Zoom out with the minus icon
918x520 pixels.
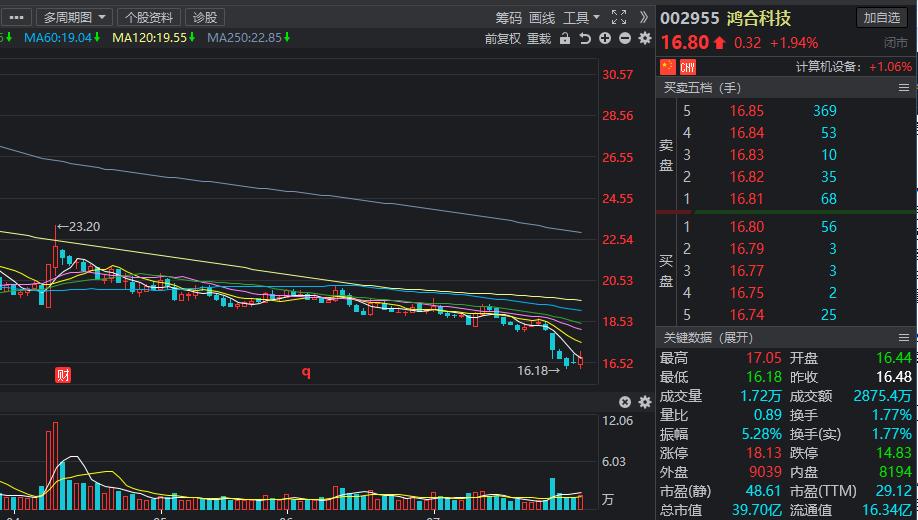pyautogui.click(x=625, y=39)
